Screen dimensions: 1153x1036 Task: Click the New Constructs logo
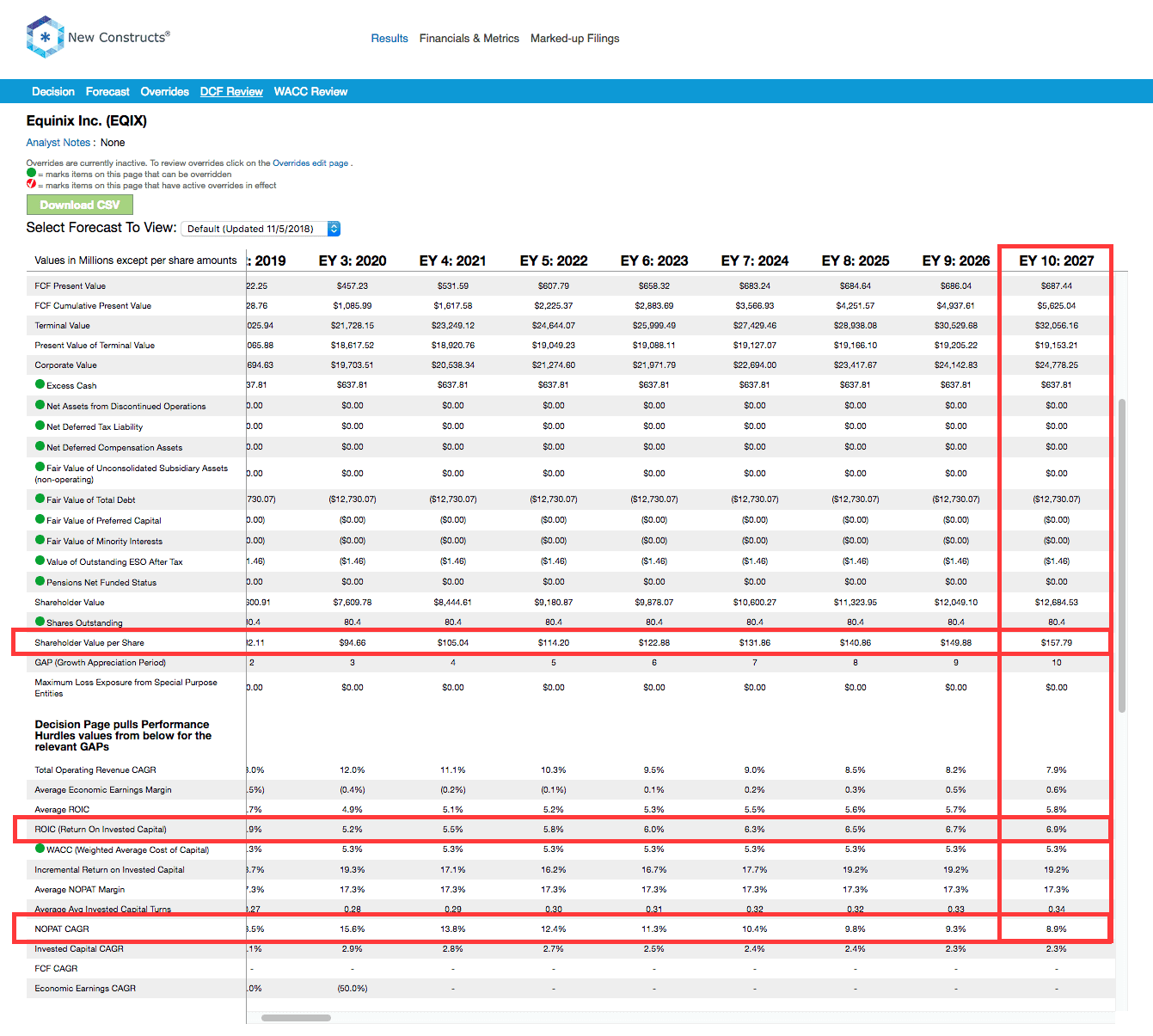point(98,37)
